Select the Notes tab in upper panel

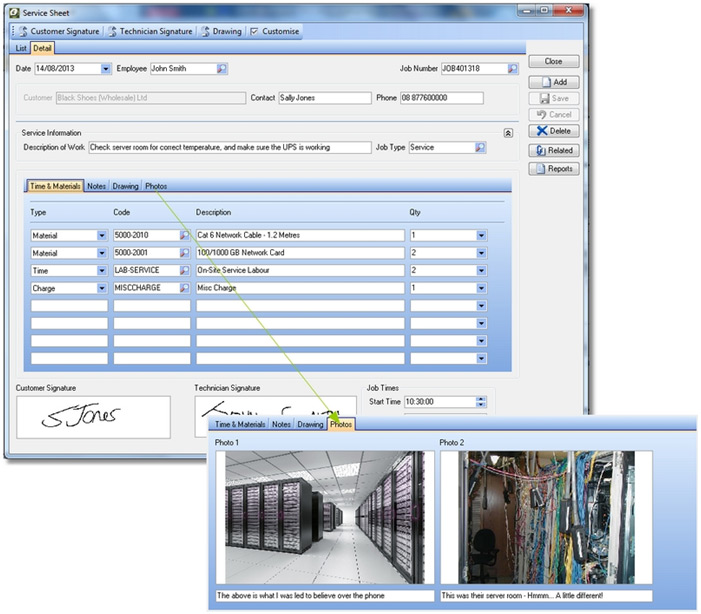96,186
